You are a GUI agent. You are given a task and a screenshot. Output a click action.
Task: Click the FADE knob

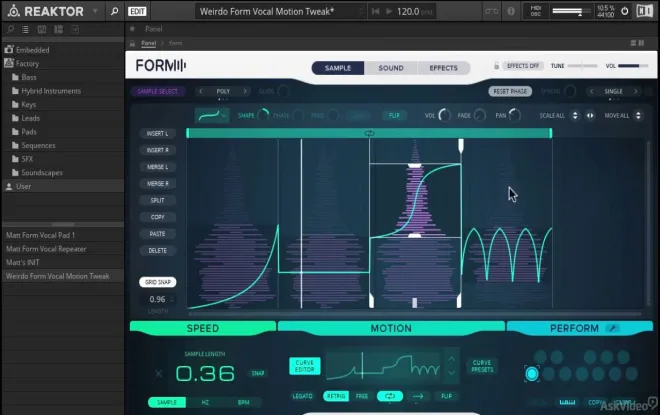(479, 115)
